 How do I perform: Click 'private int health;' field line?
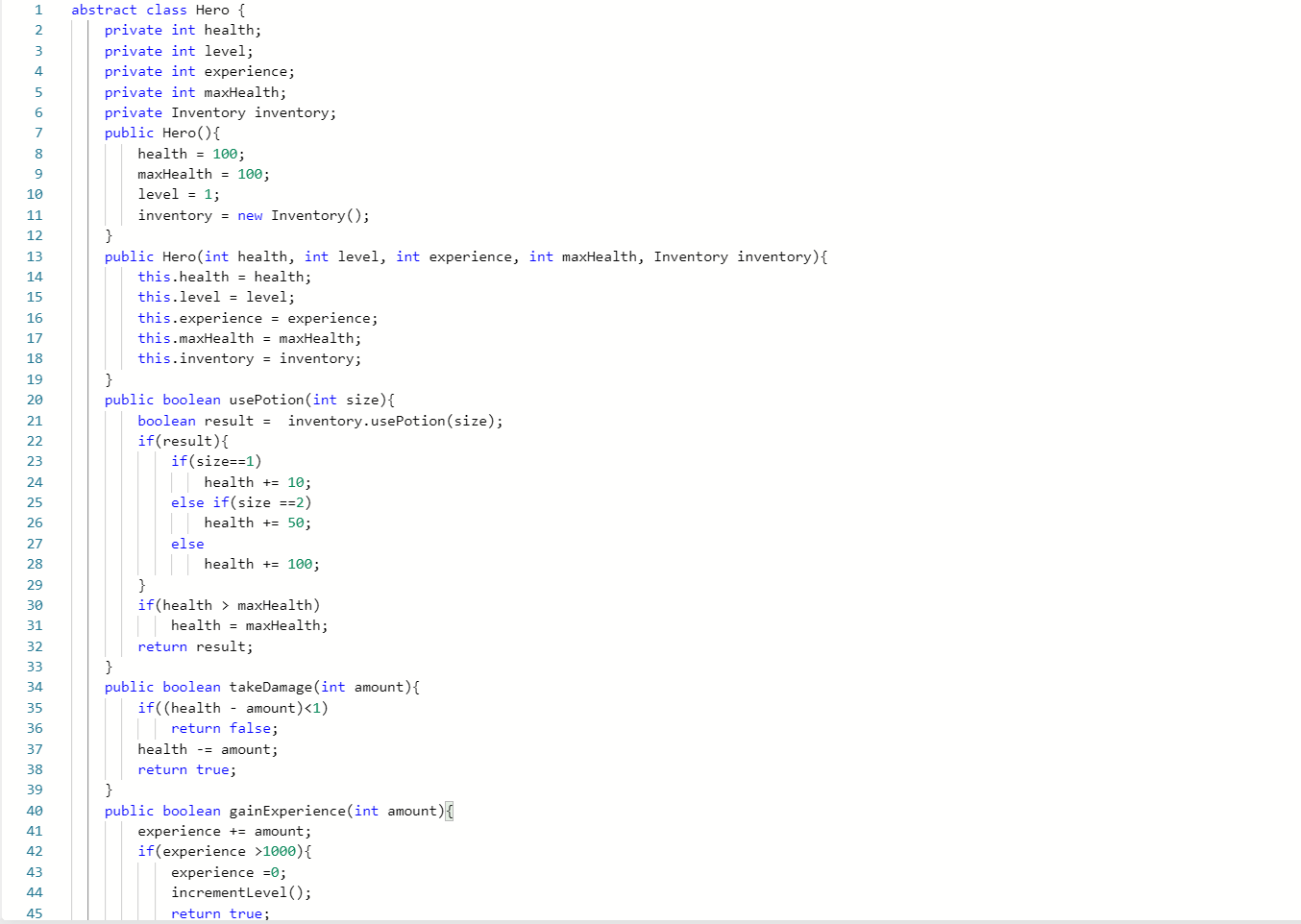coord(183,30)
